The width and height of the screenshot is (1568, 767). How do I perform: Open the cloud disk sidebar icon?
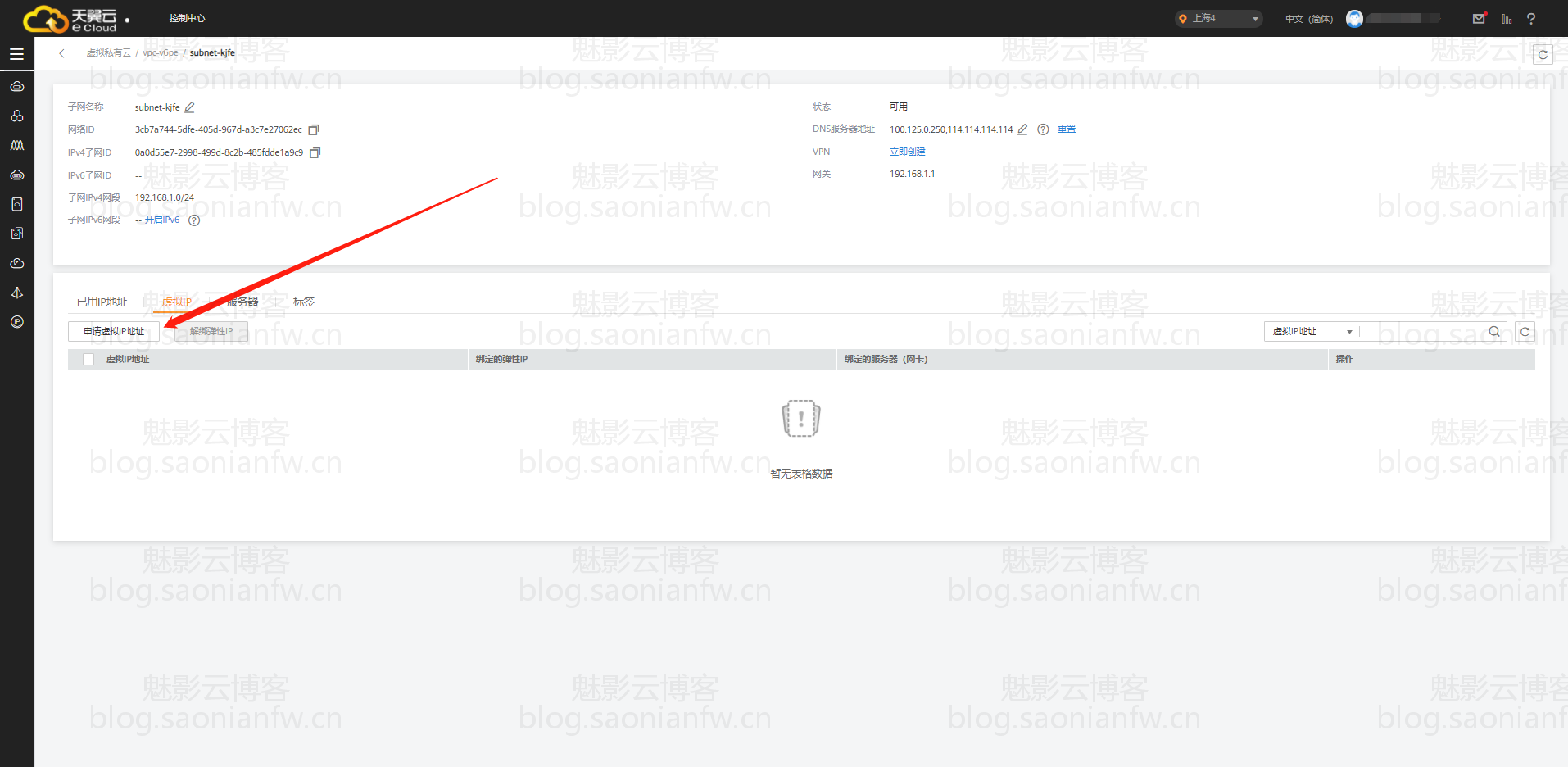tap(16, 175)
